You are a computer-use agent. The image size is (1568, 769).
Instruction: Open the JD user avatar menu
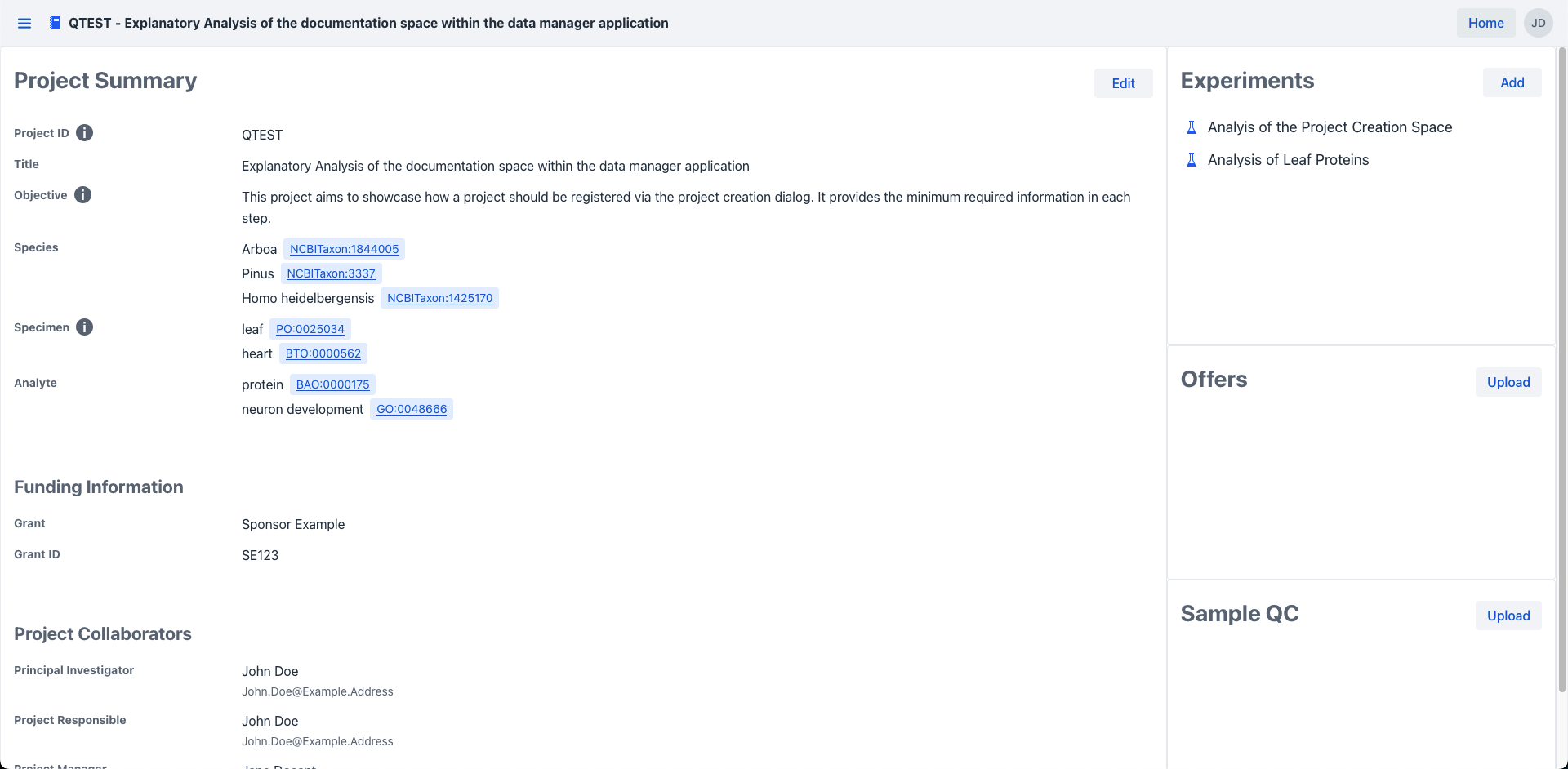1538,23
